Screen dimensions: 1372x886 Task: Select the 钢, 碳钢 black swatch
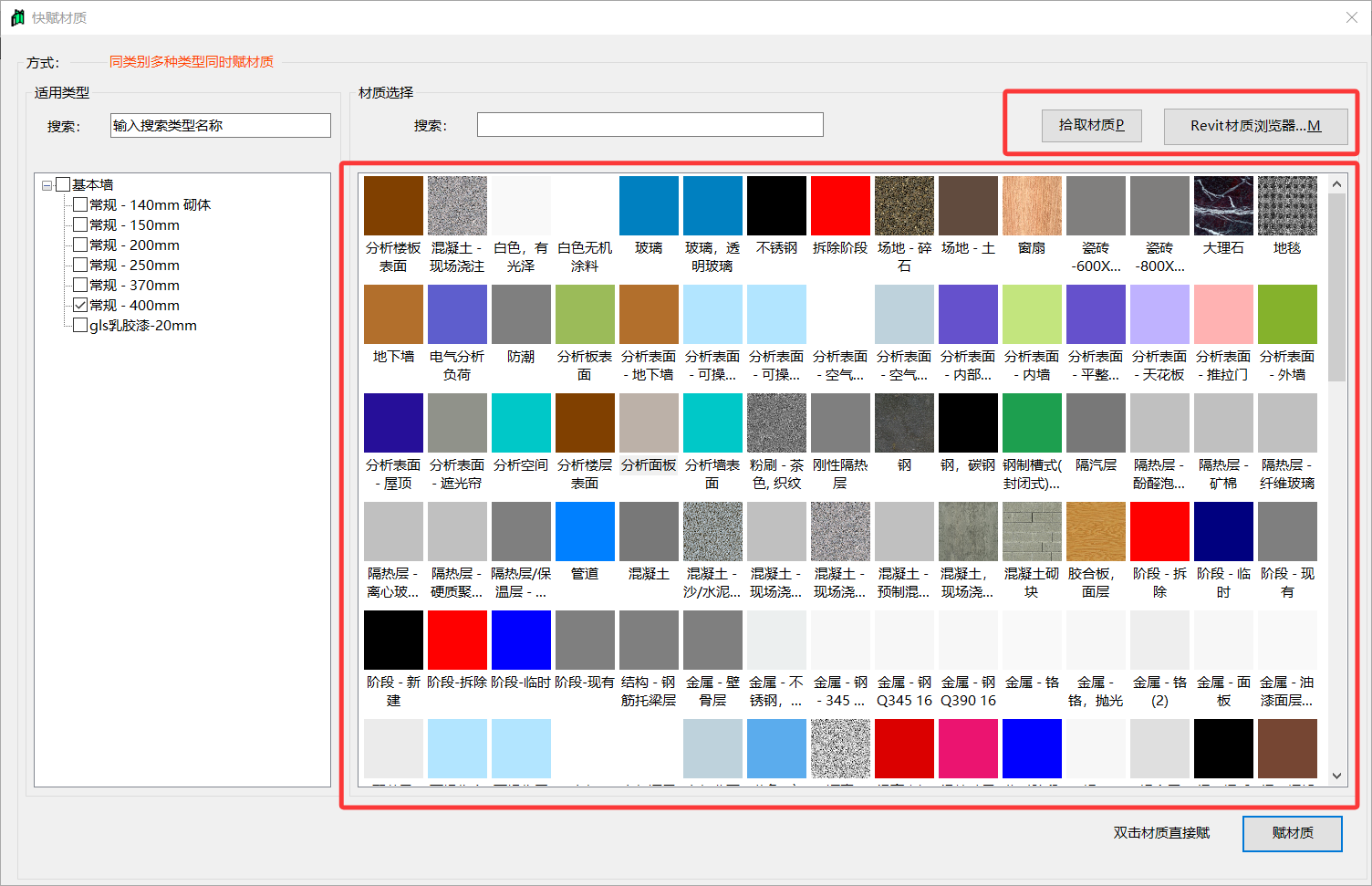pyautogui.click(x=968, y=423)
